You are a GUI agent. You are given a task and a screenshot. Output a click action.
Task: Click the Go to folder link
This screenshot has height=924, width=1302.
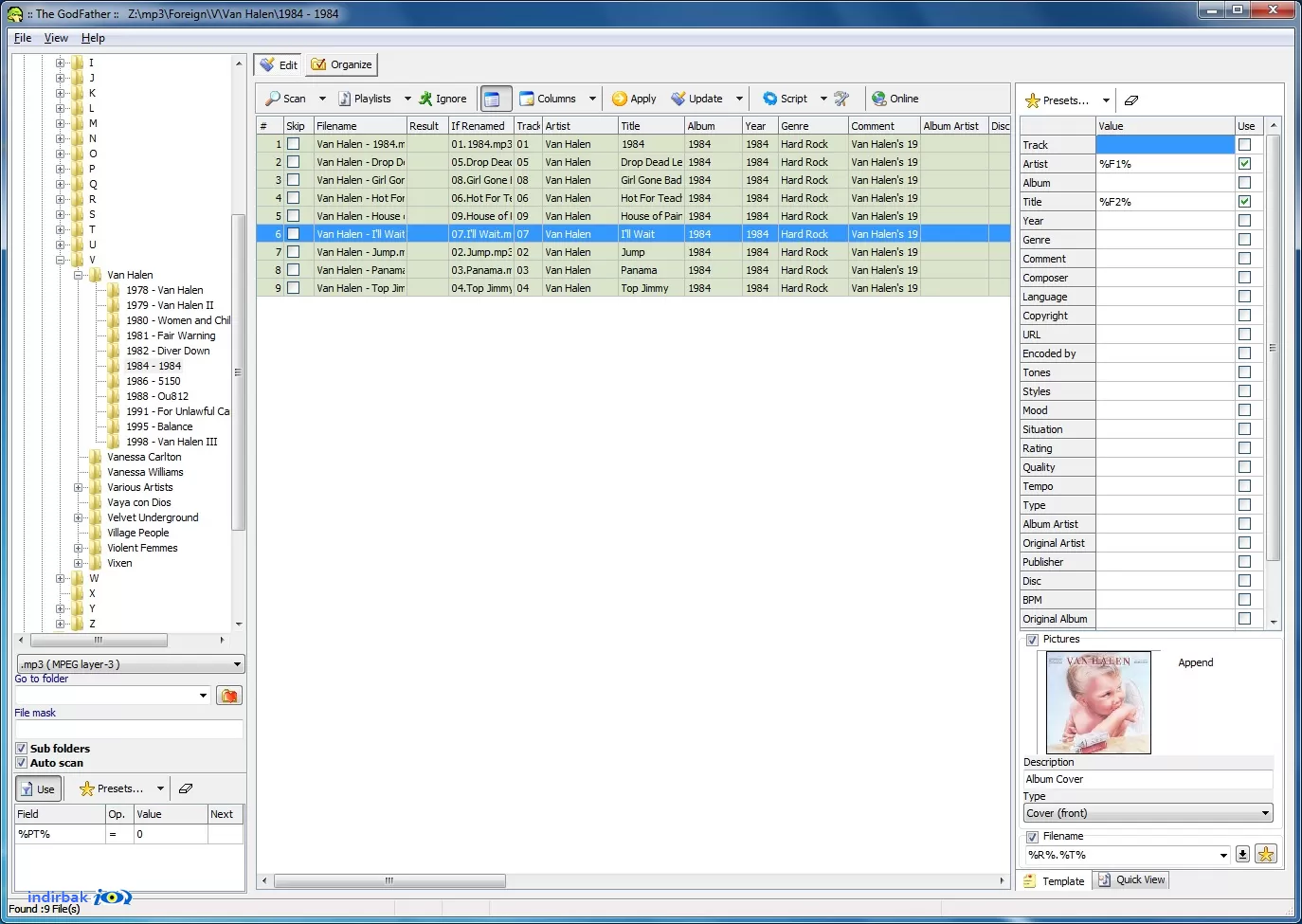pyautogui.click(x=42, y=679)
